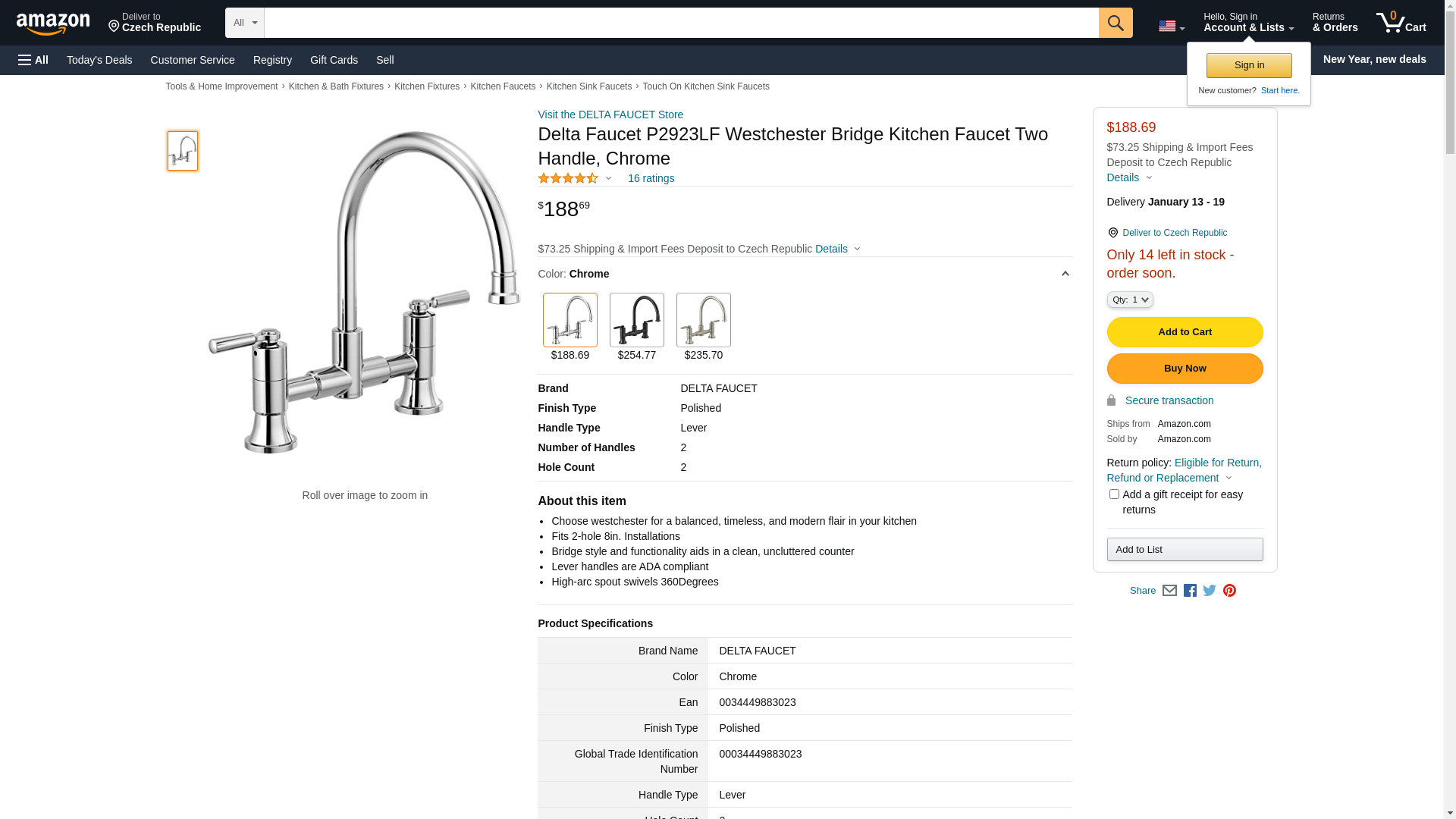Image resolution: width=1456 pixels, height=819 pixels.
Task: Click the faucet thumbnail image
Action: 183,151
